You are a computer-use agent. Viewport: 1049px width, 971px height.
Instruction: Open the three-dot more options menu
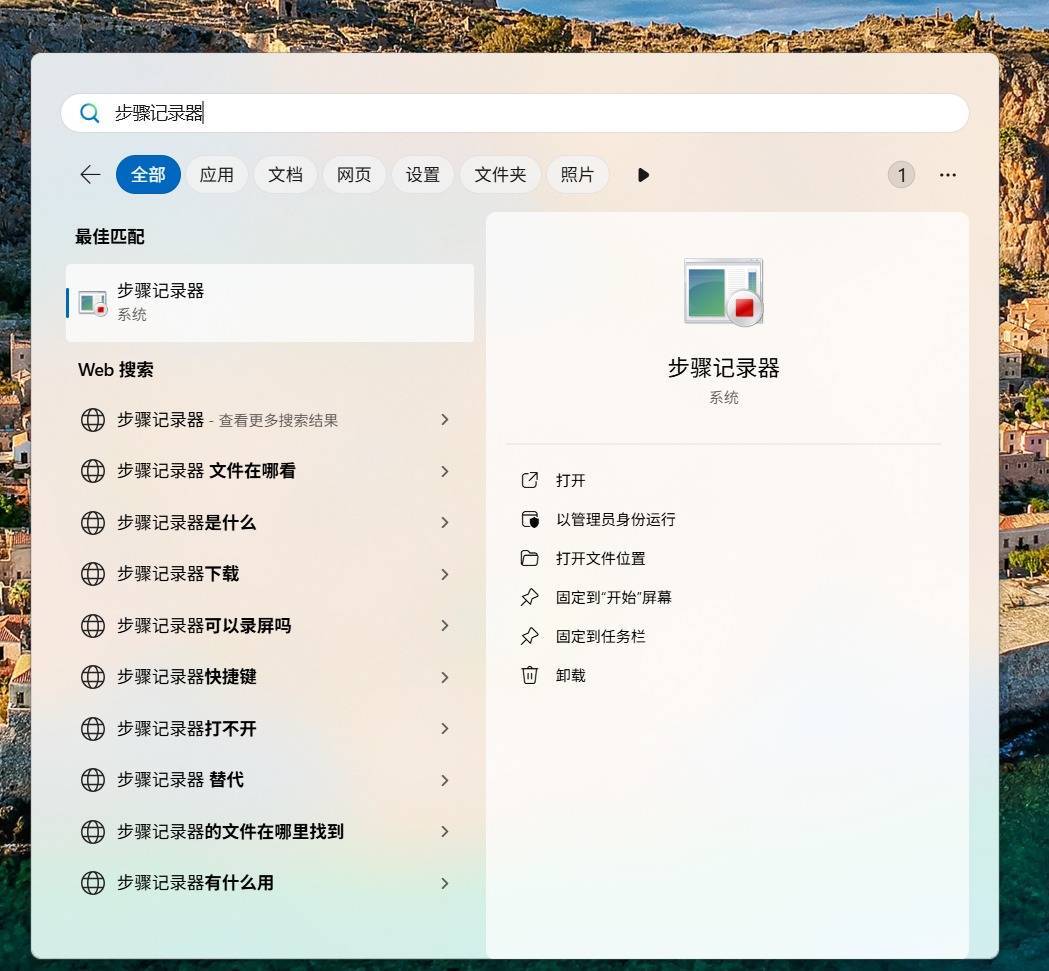(947, 174)
